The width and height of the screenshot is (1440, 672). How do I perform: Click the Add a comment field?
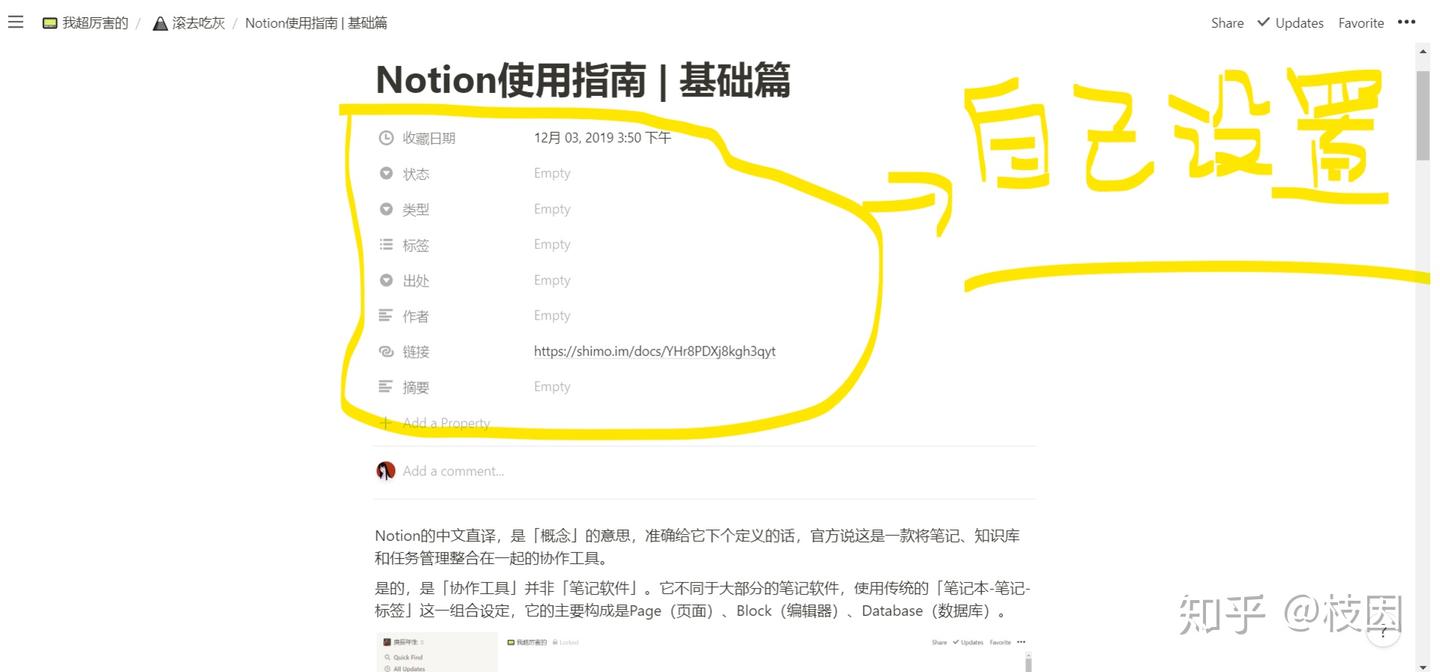[x=453, y=470]
